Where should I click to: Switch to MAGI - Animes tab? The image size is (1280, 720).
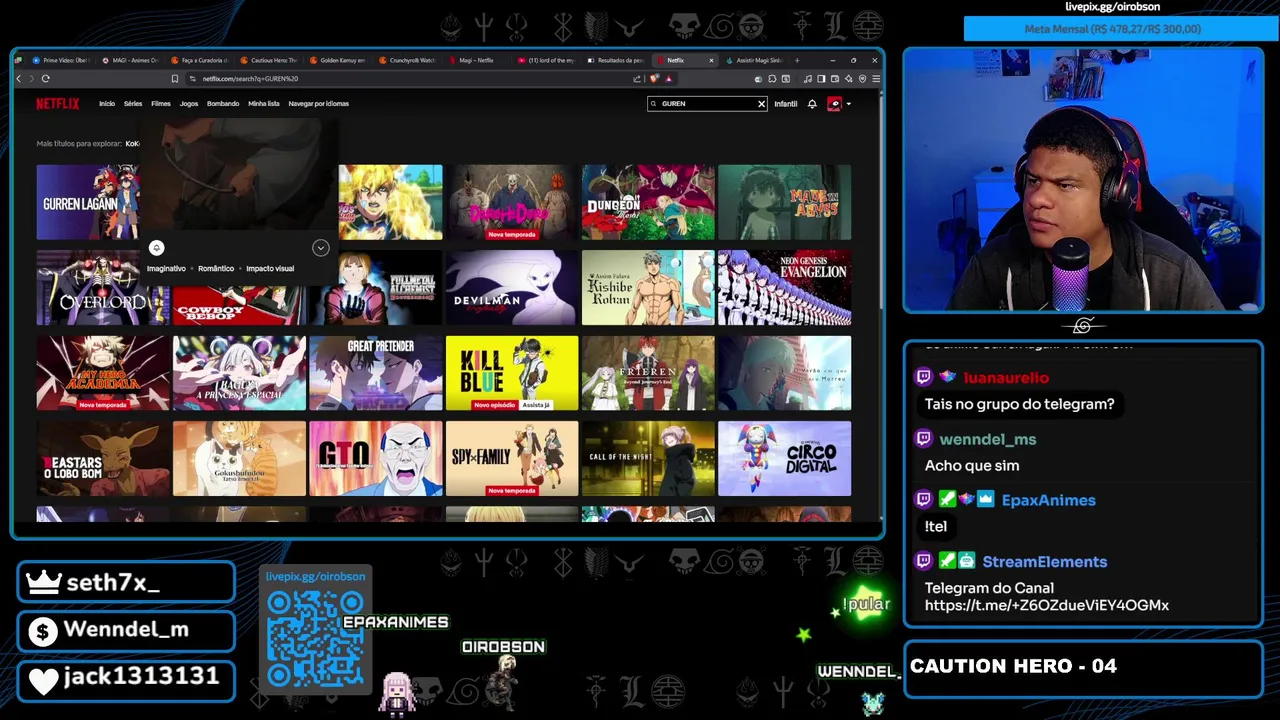pyautogui.click(x=130, y=61)
